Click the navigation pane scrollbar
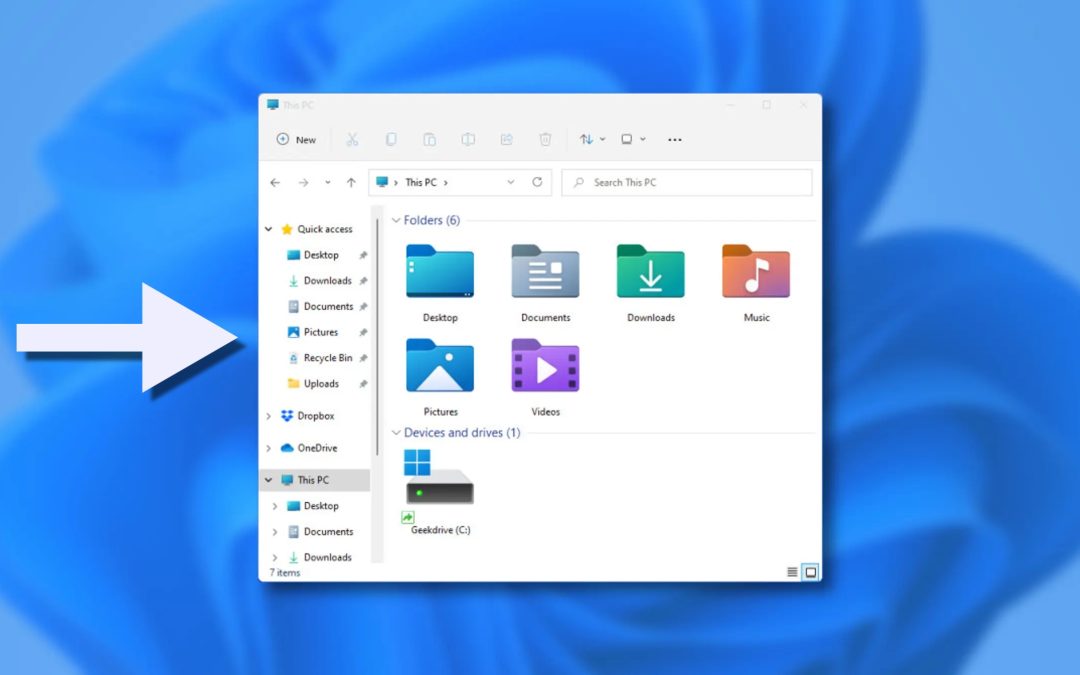Screen dimensions: 1080x675 click(377, 338)
